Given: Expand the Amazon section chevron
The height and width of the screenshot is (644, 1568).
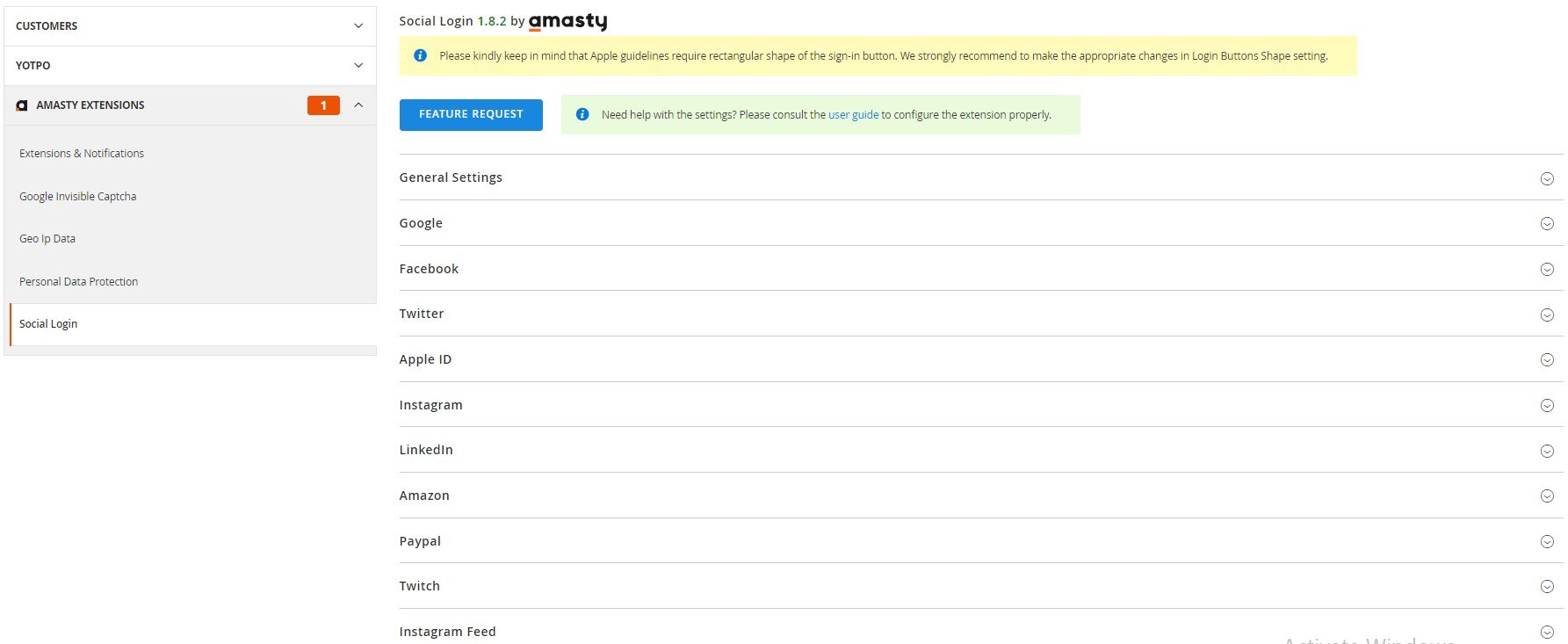Looking at the screenshot, I should 1547,496.
